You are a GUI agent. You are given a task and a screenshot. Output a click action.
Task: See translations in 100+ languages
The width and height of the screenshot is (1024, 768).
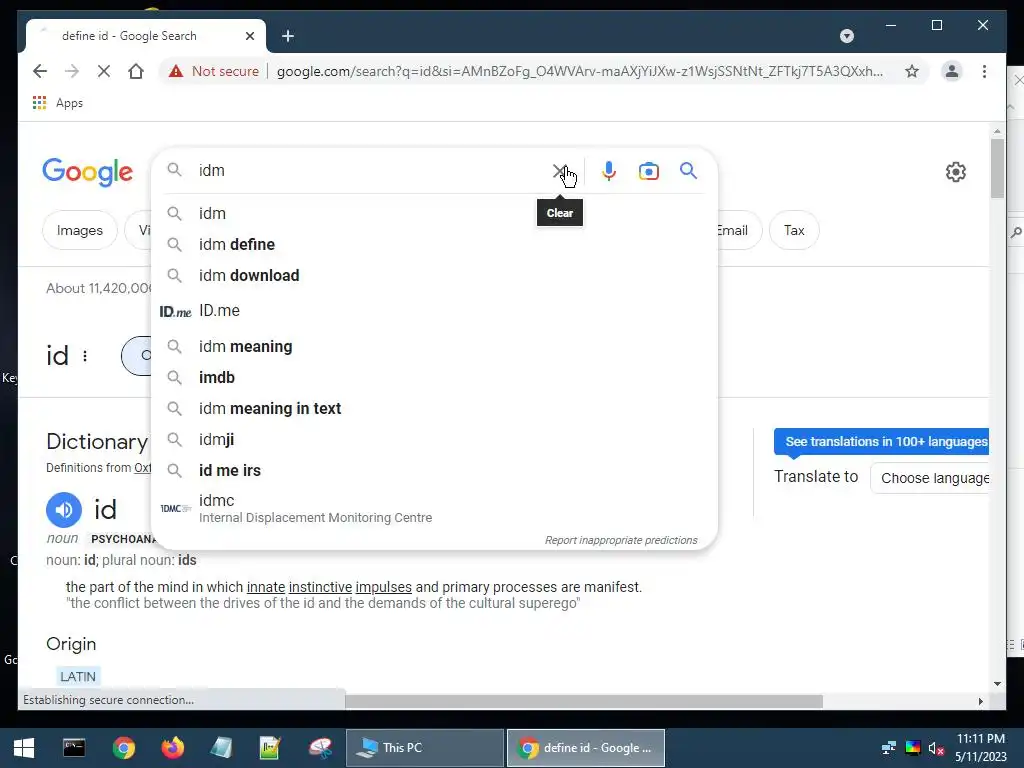pyautogui.click(x=882, y=441)
